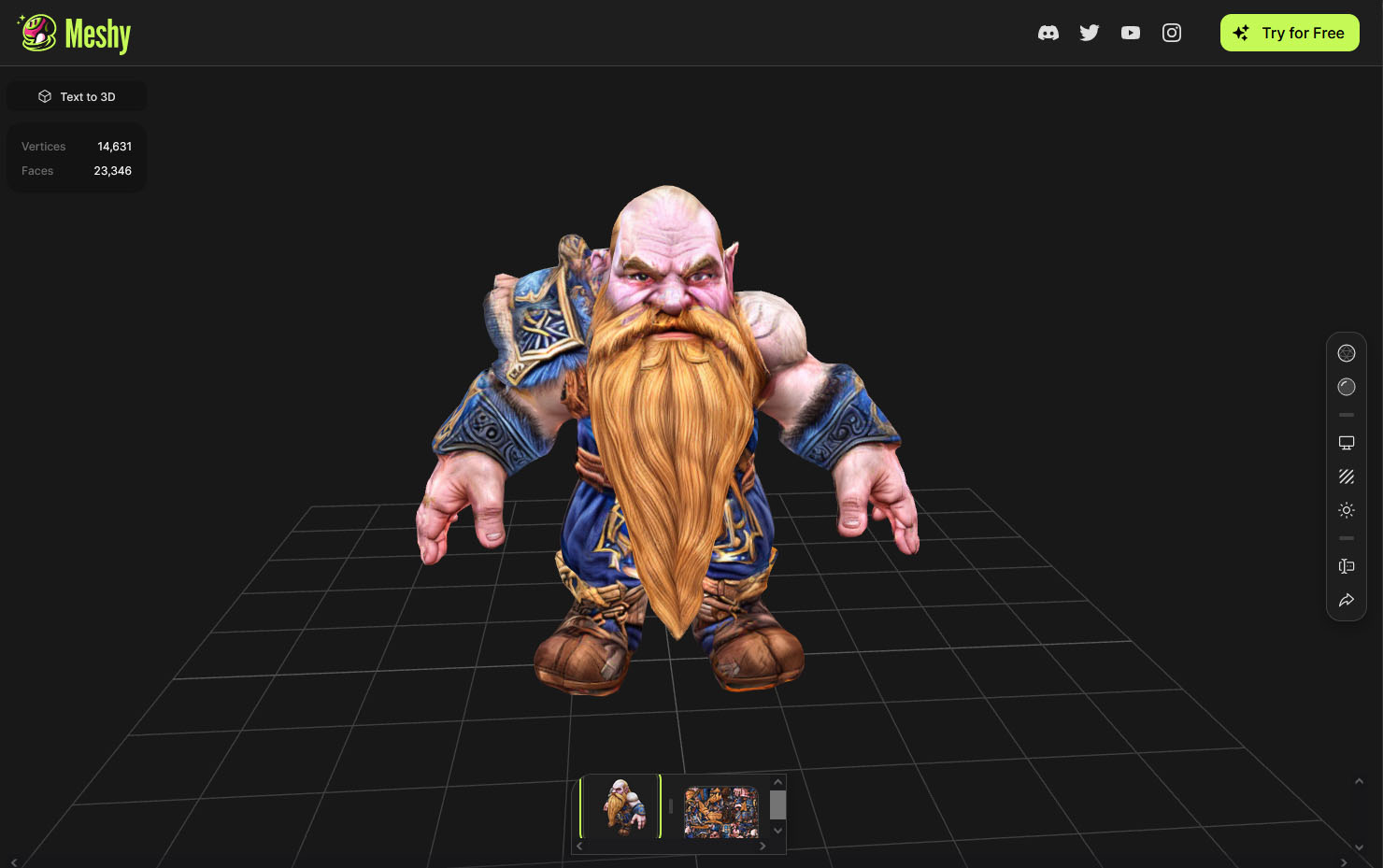Click the page scroll down chevron at right edge
1383x868 pixels.
pyautogui.click(x=1359, y=847)
